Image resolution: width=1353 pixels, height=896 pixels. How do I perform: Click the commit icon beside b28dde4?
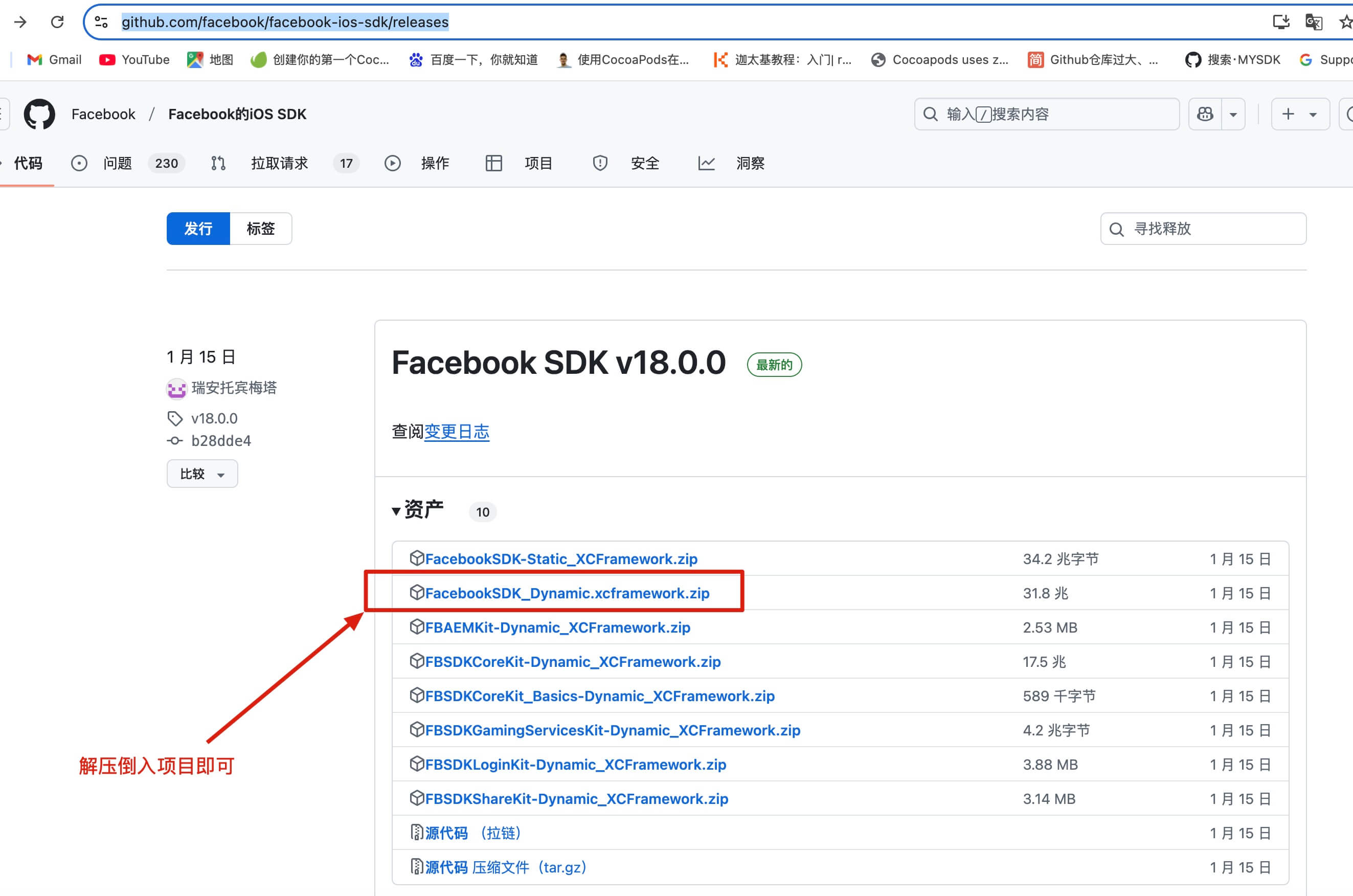point(175,441)
